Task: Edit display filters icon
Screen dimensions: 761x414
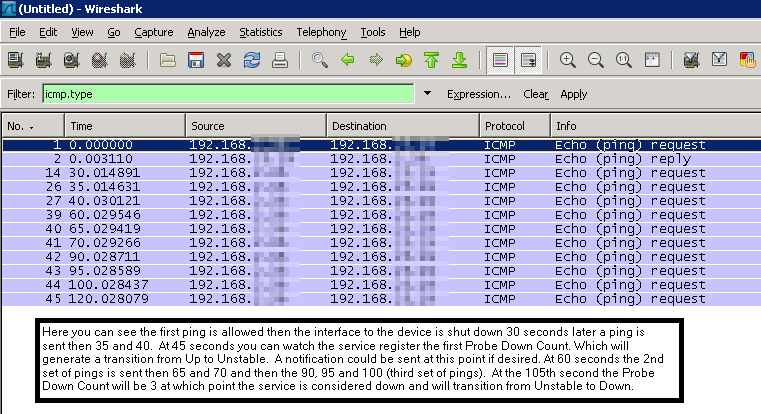Action: pos(719,60)
